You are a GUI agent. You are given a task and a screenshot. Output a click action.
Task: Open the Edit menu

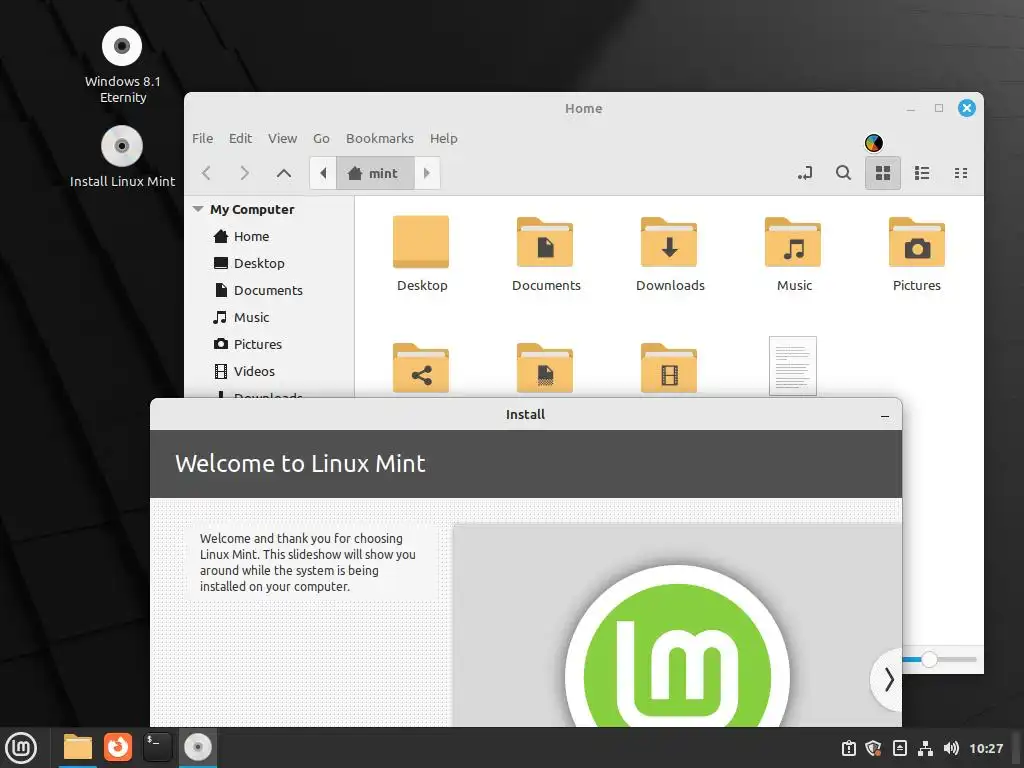[x=240, y=138]
